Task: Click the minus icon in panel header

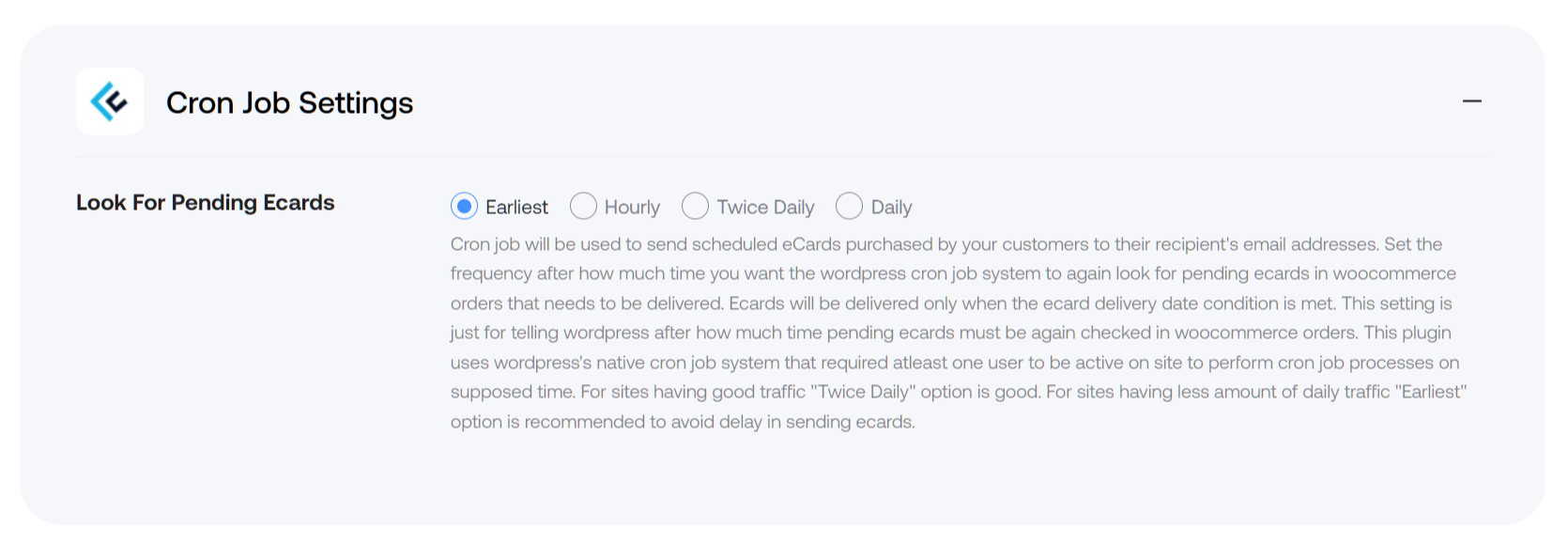Action: [x=1471, y=101]
